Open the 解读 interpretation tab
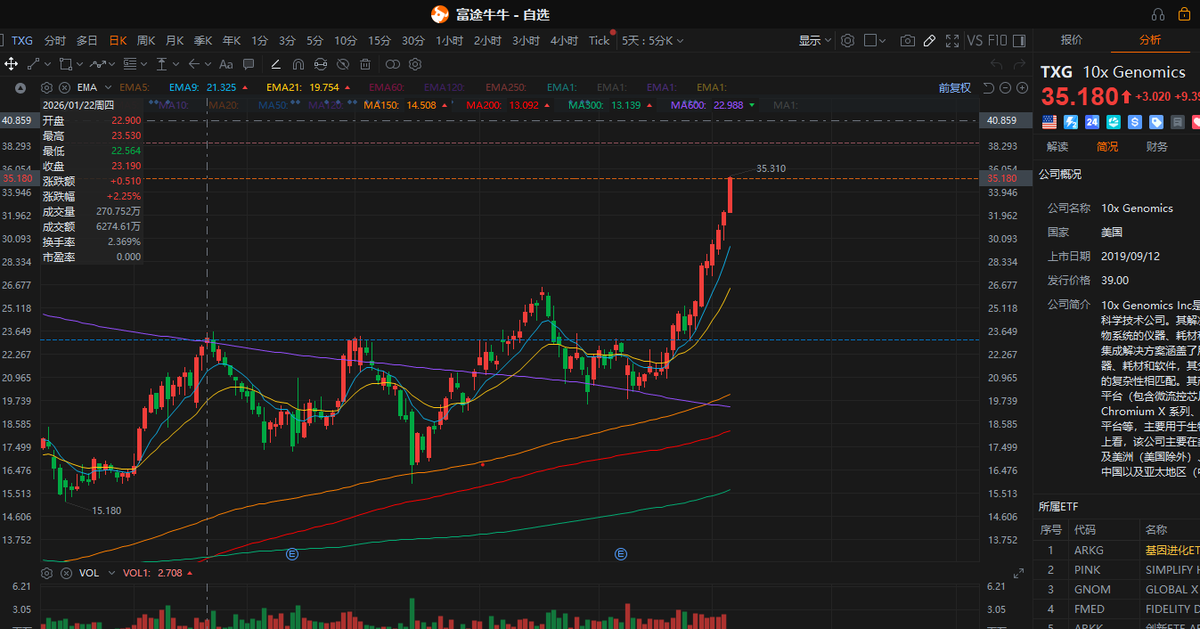This screenshot has width=1200, height=629. tap(1057, 147)
